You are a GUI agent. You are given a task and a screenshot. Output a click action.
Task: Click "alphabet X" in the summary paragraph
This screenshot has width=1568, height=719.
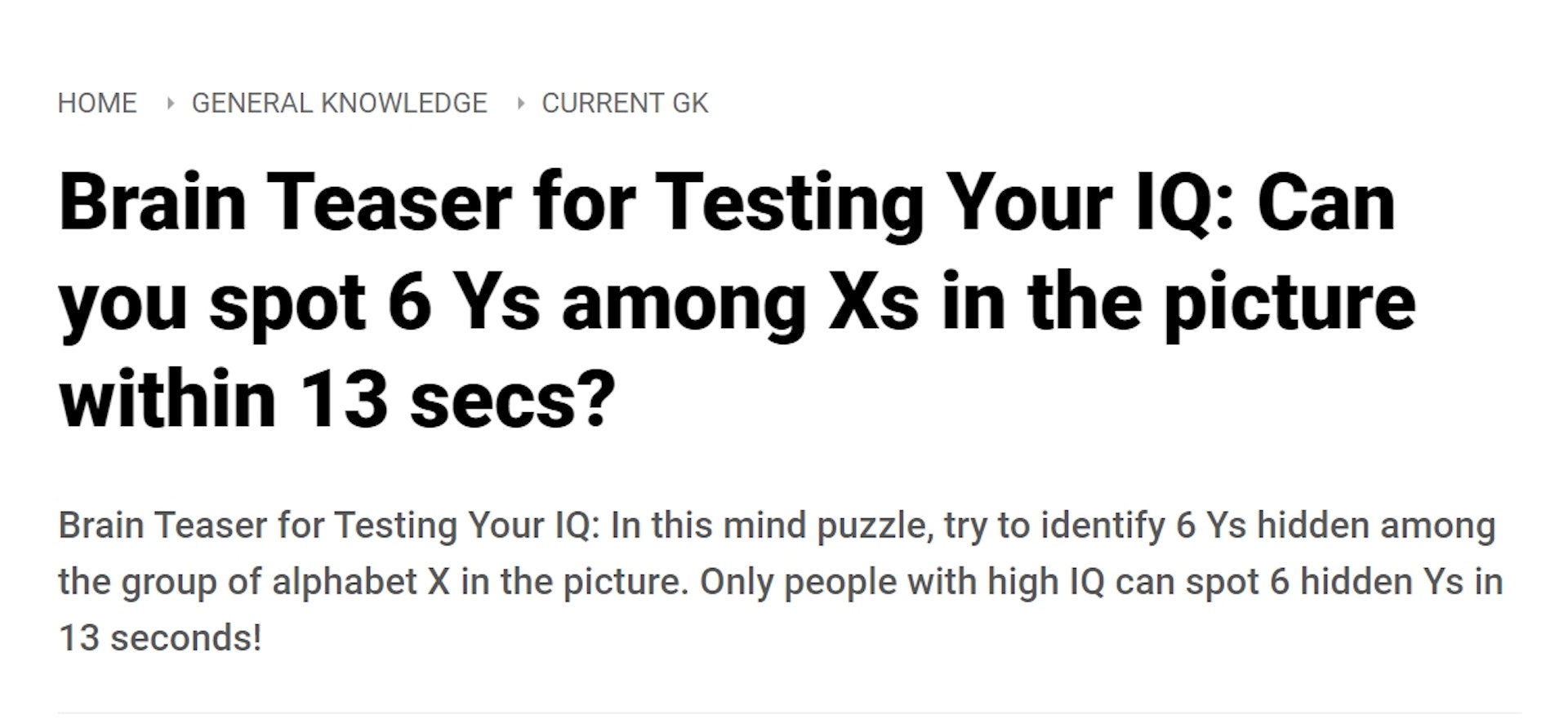pyautogui.click(x=361, y=582)
